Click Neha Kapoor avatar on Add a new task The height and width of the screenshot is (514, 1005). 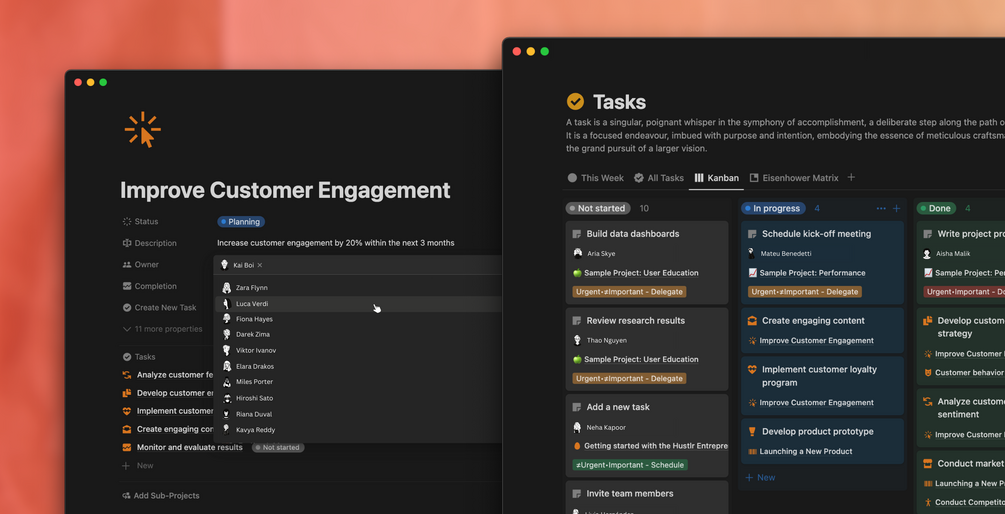(577, 427)
